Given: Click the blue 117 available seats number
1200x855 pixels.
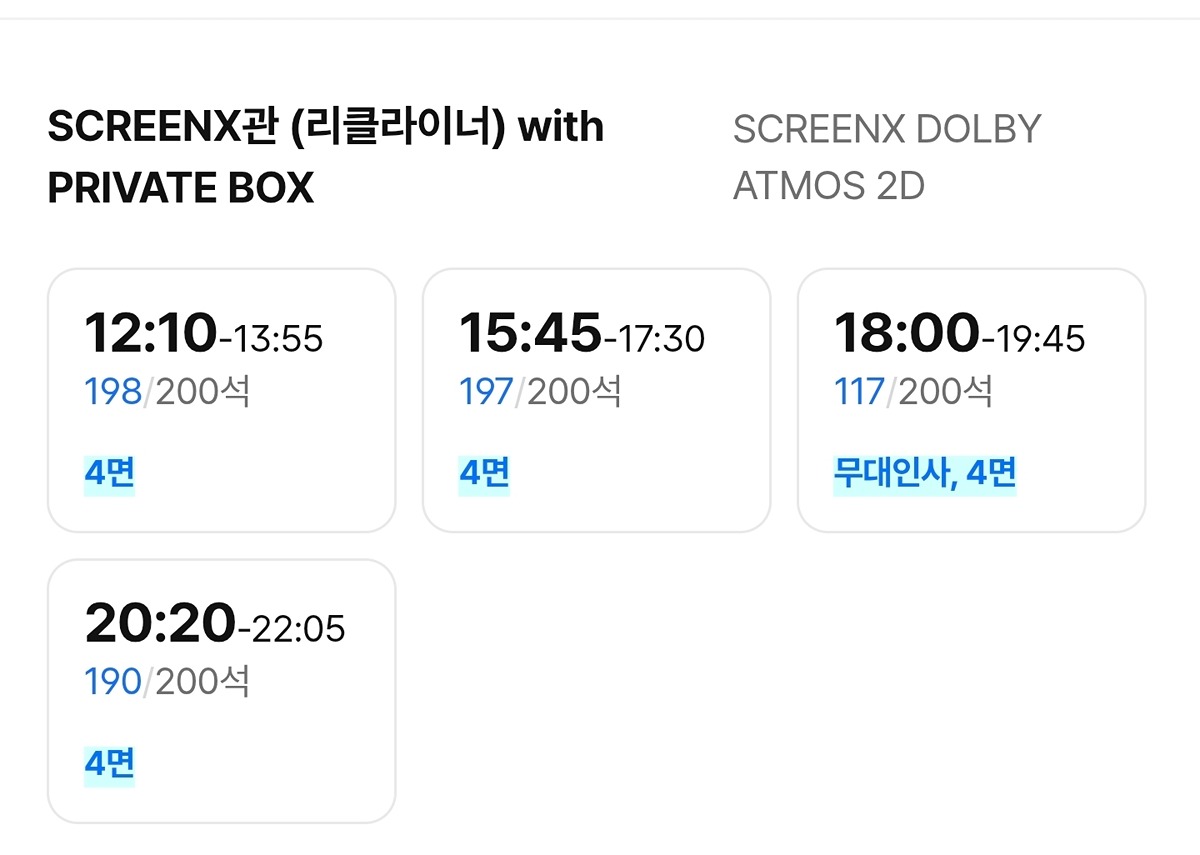Looking at the screenshot, I should (859, 392).
